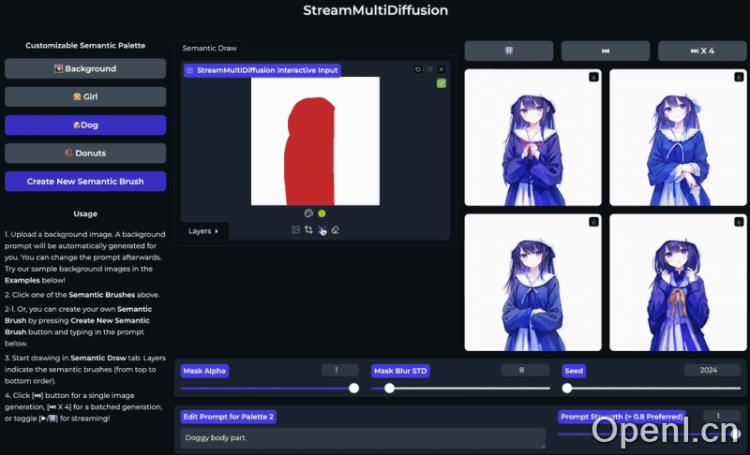Viewport: 750px width, 455px height.
Task: Open the top-right generated girl image
Action: (x=678, y=138)
